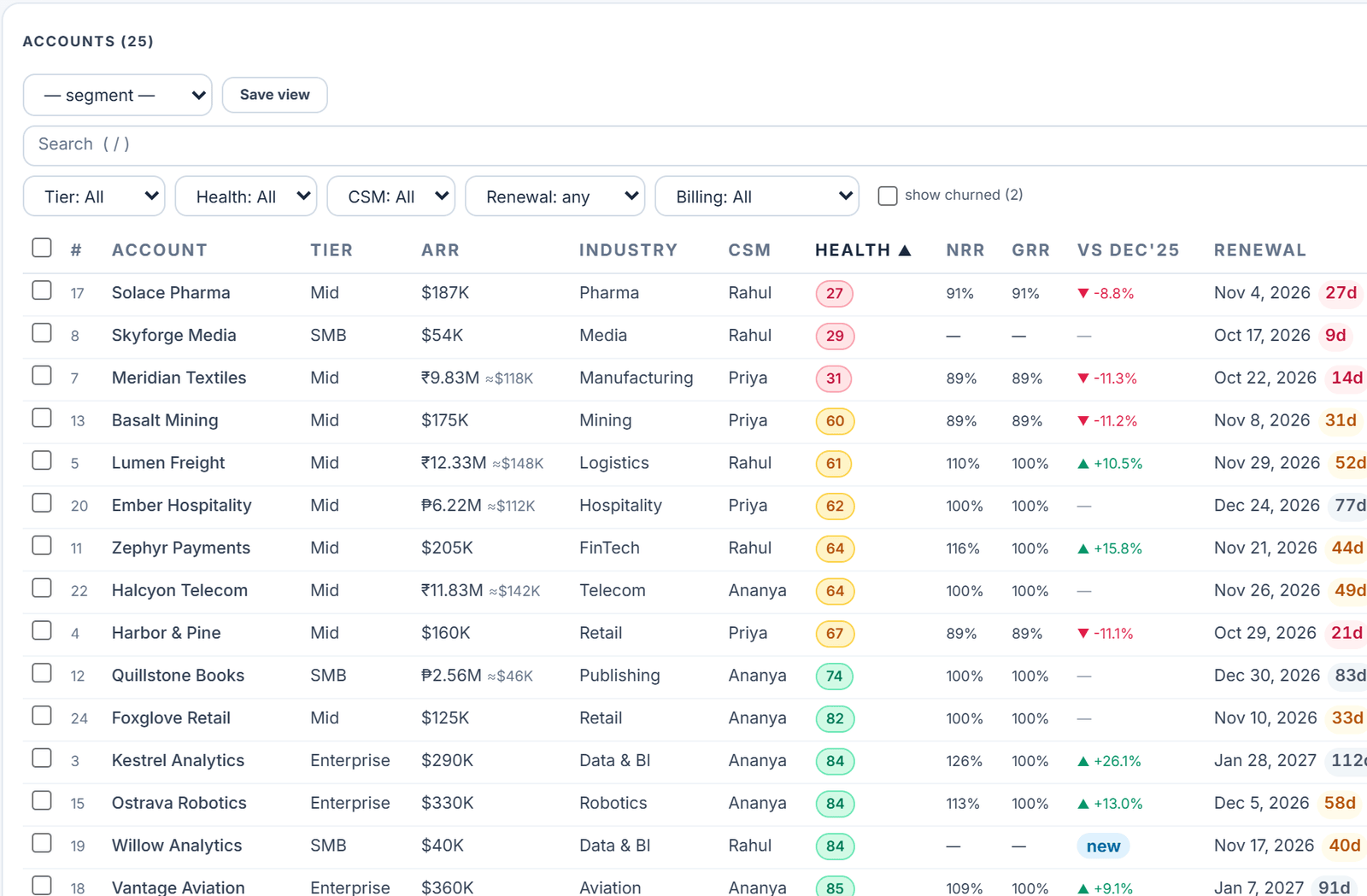Image resolution: width=1367 pixels, height=896 pixels.
Task: Open the Tier: All filter
Action: click(94, 196)
